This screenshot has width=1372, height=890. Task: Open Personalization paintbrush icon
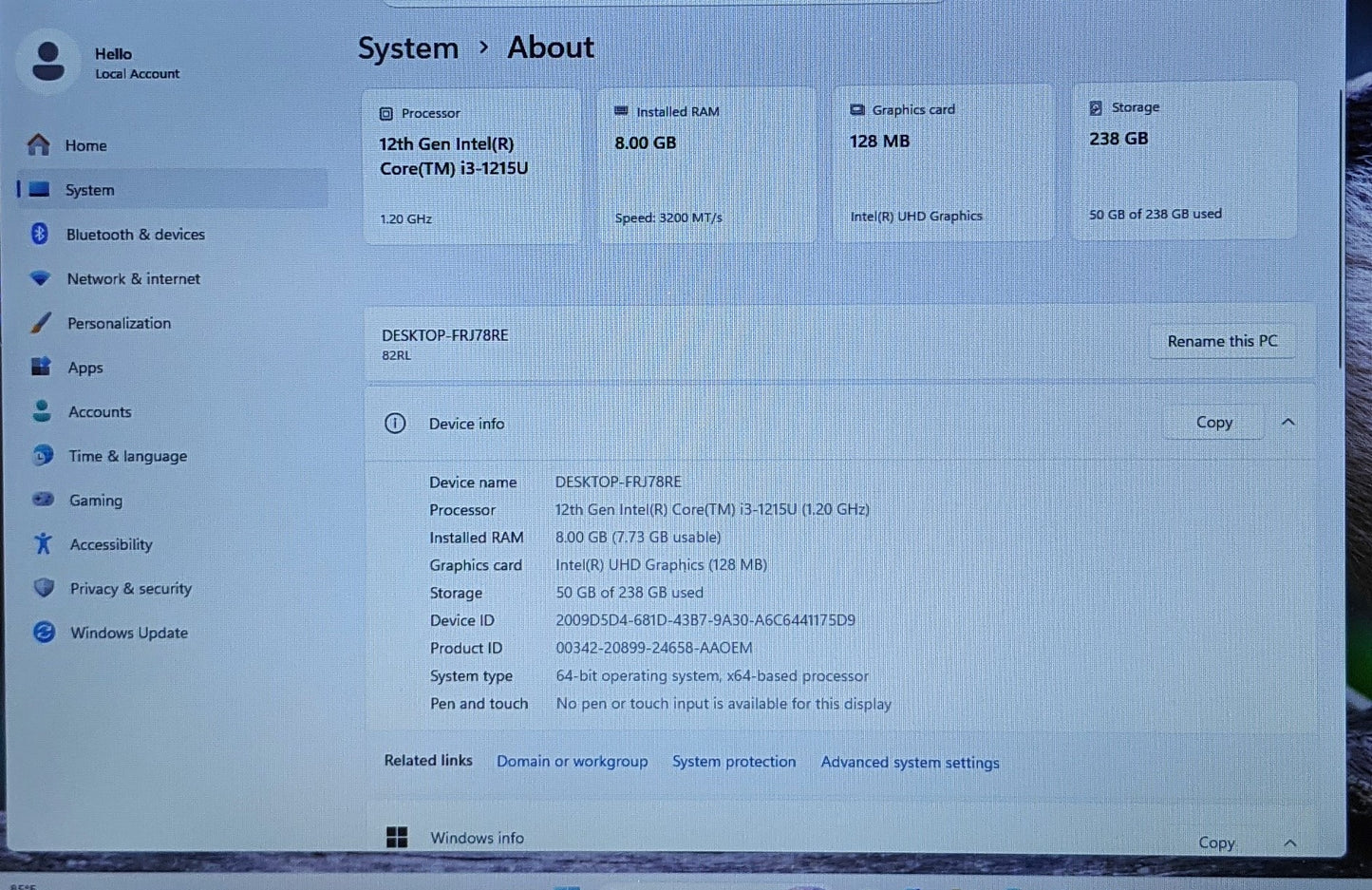tap(41, 323)
